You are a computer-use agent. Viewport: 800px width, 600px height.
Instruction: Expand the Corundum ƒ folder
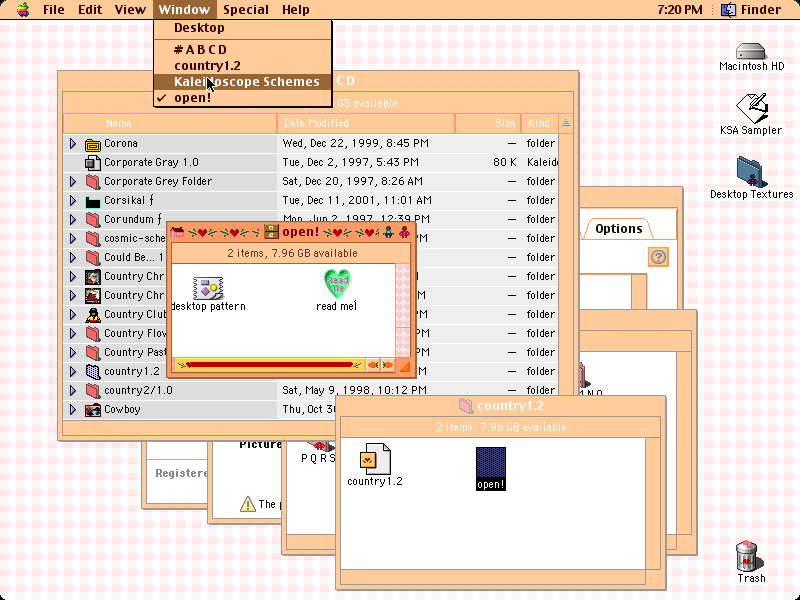click(73, 219)
